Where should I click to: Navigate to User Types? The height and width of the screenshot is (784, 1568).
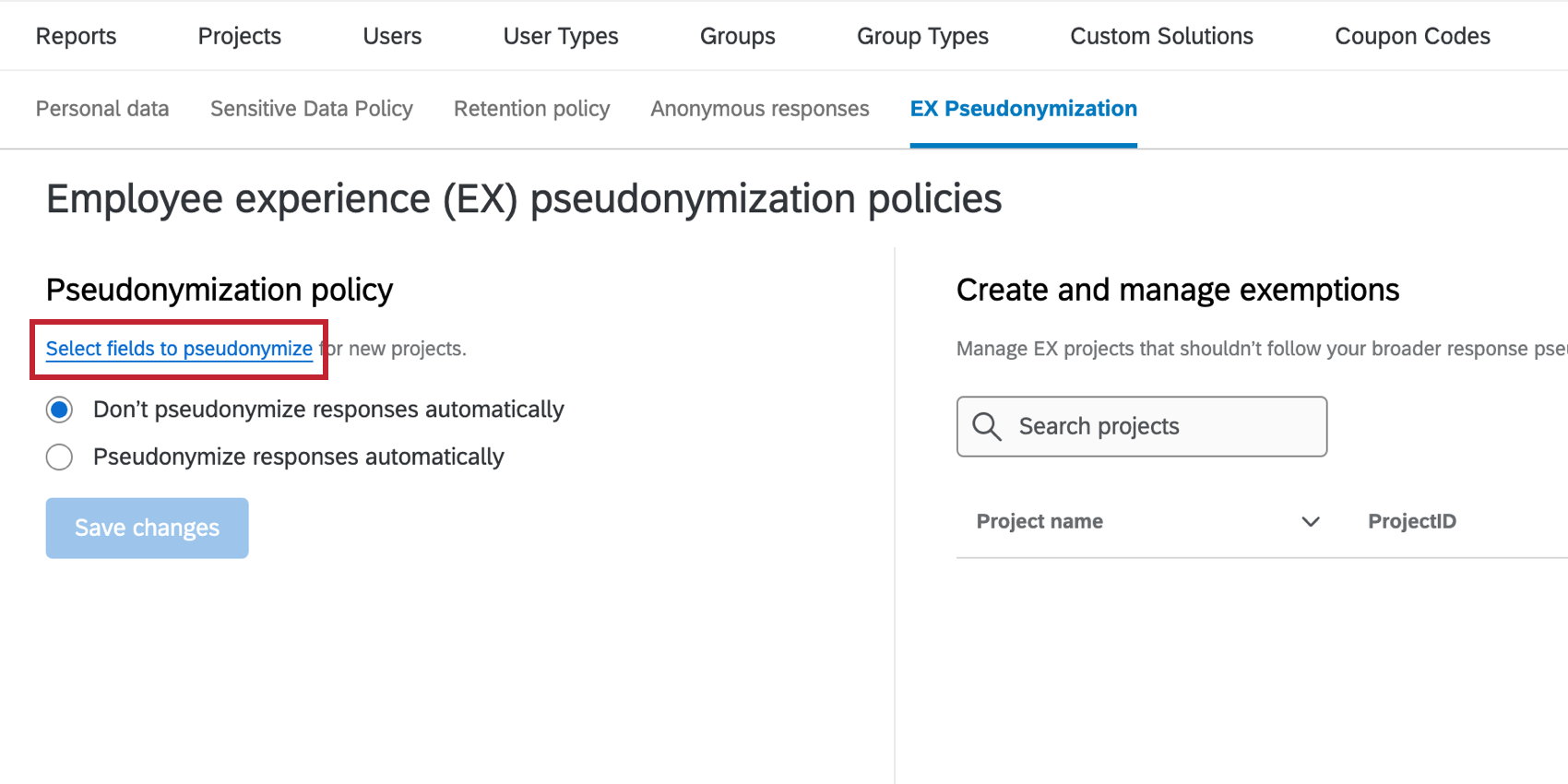(560, 36)
